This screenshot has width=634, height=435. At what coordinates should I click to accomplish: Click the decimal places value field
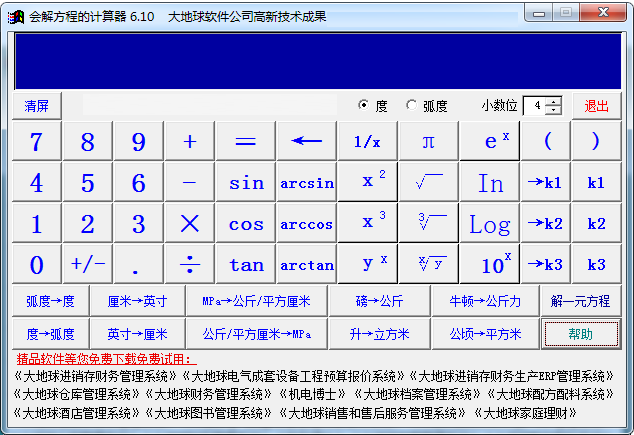535,106
